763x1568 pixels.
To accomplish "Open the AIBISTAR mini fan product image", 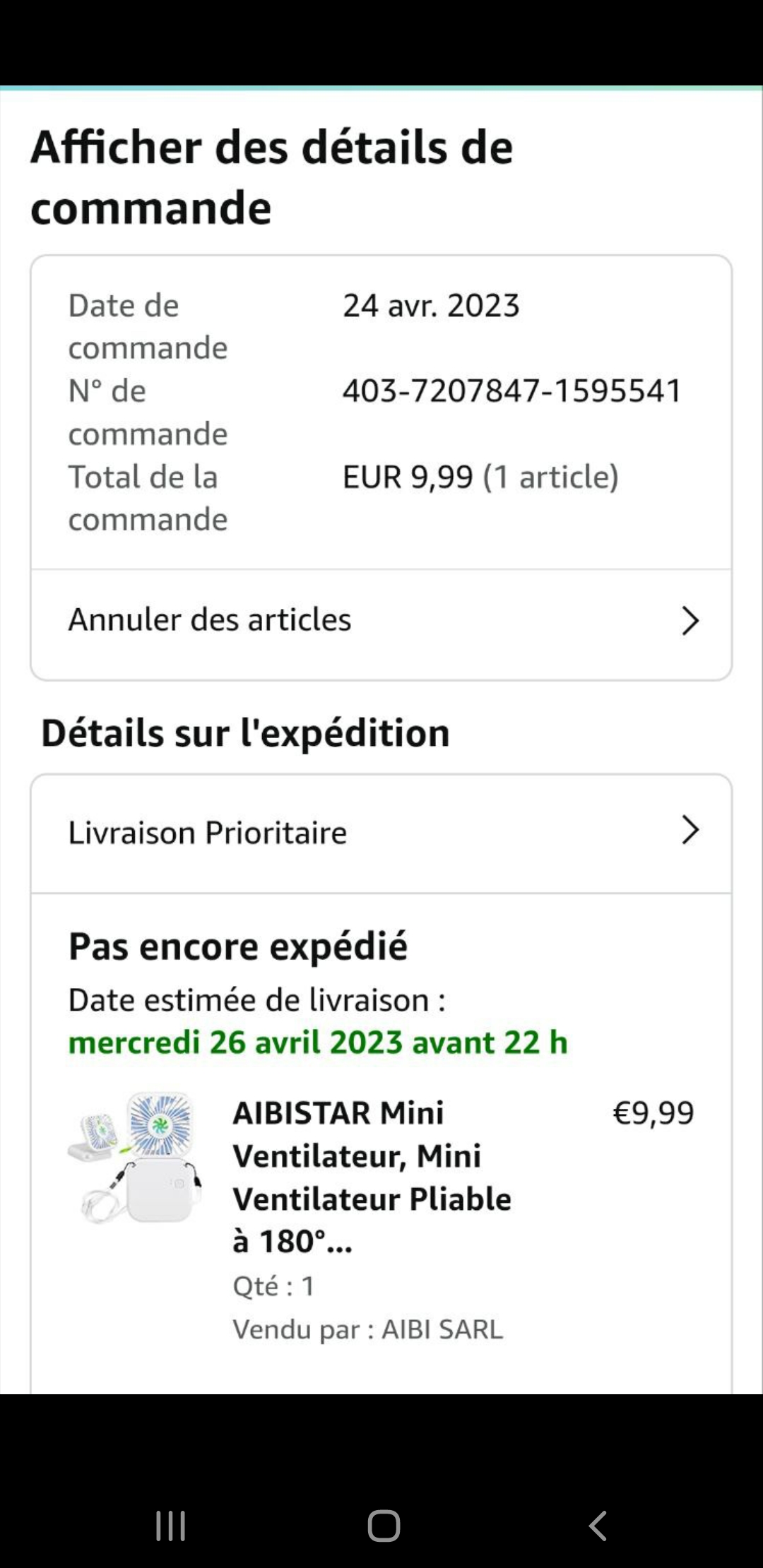I will coord(135,1158).
